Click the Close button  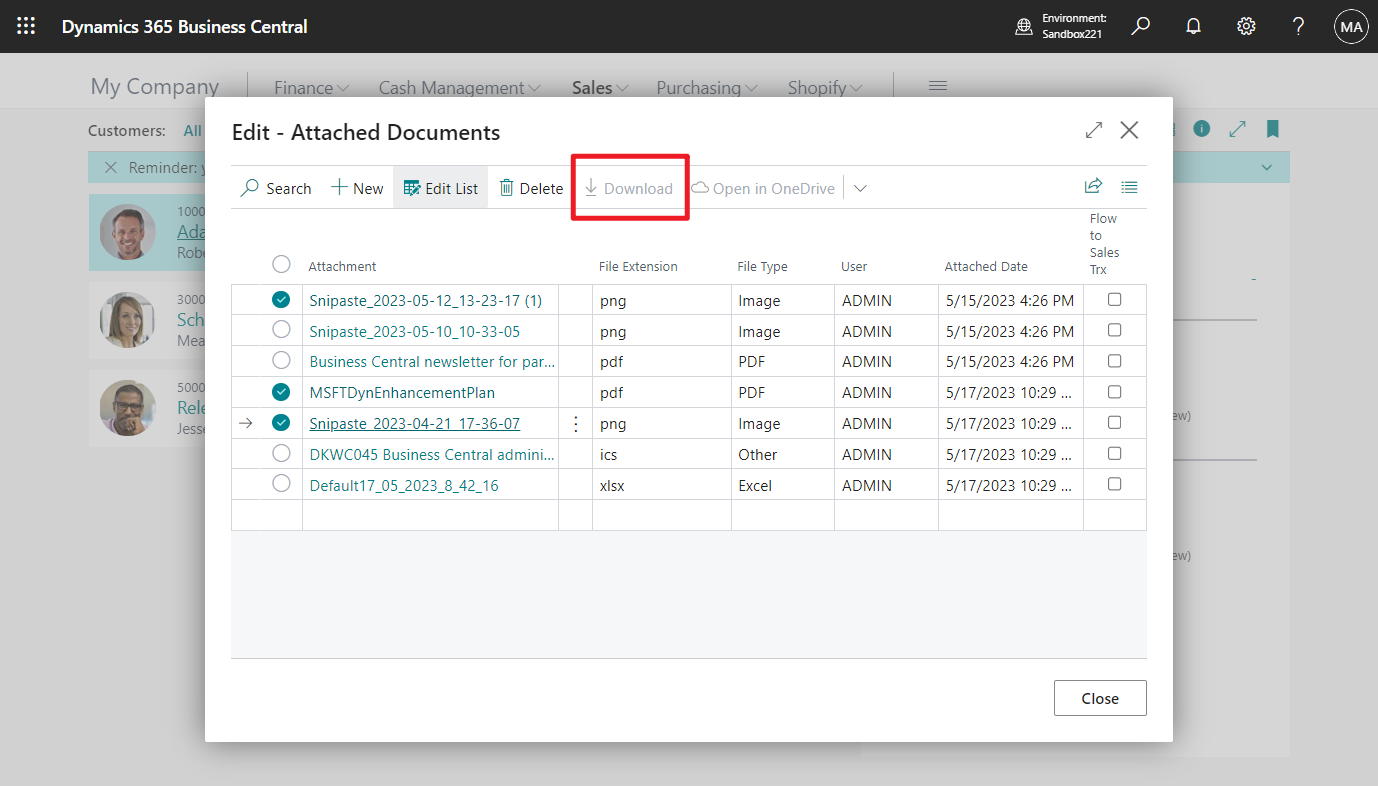(x=1100, y=697)
